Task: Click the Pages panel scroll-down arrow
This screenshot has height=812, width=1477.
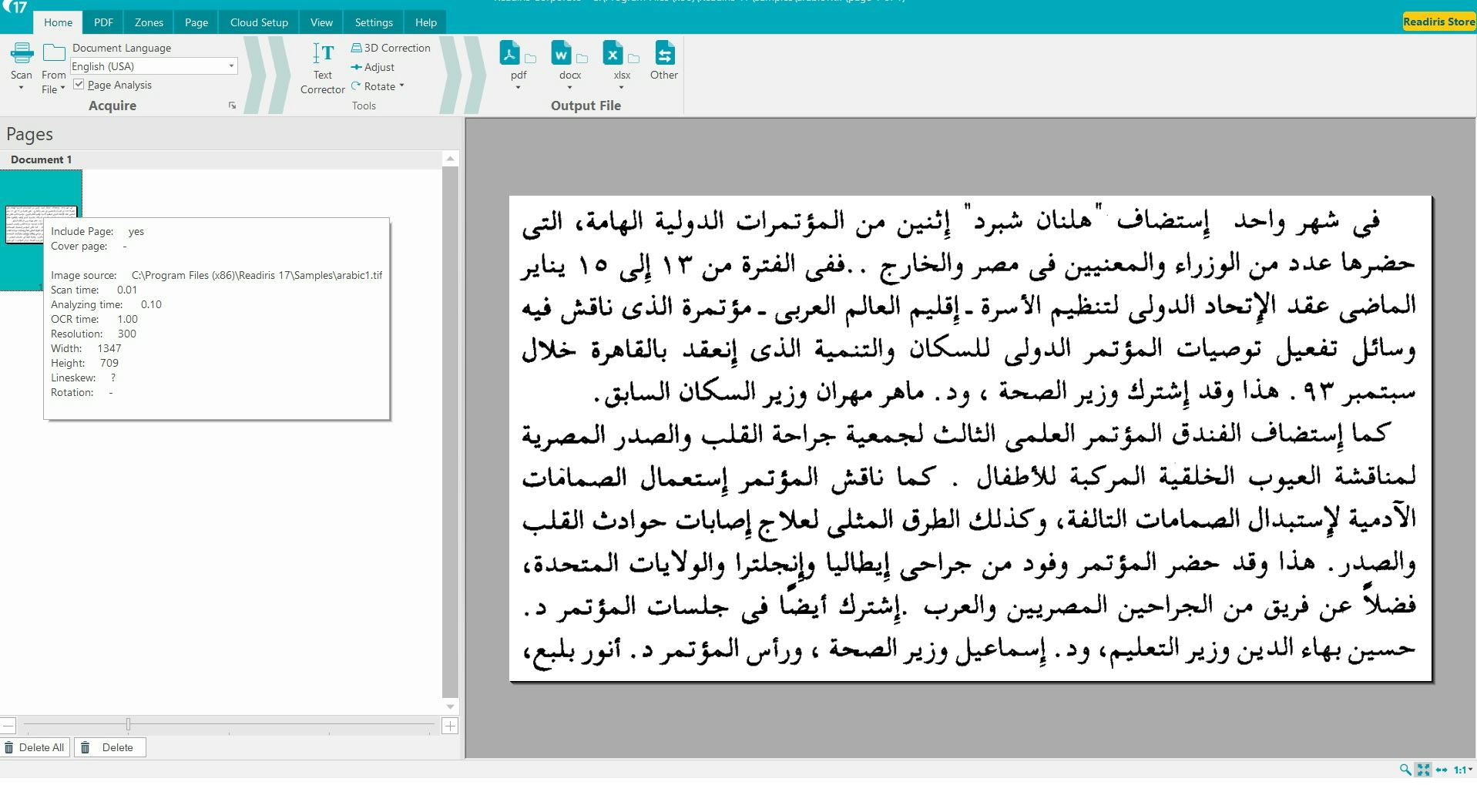Action: click(x=451, y=706)
